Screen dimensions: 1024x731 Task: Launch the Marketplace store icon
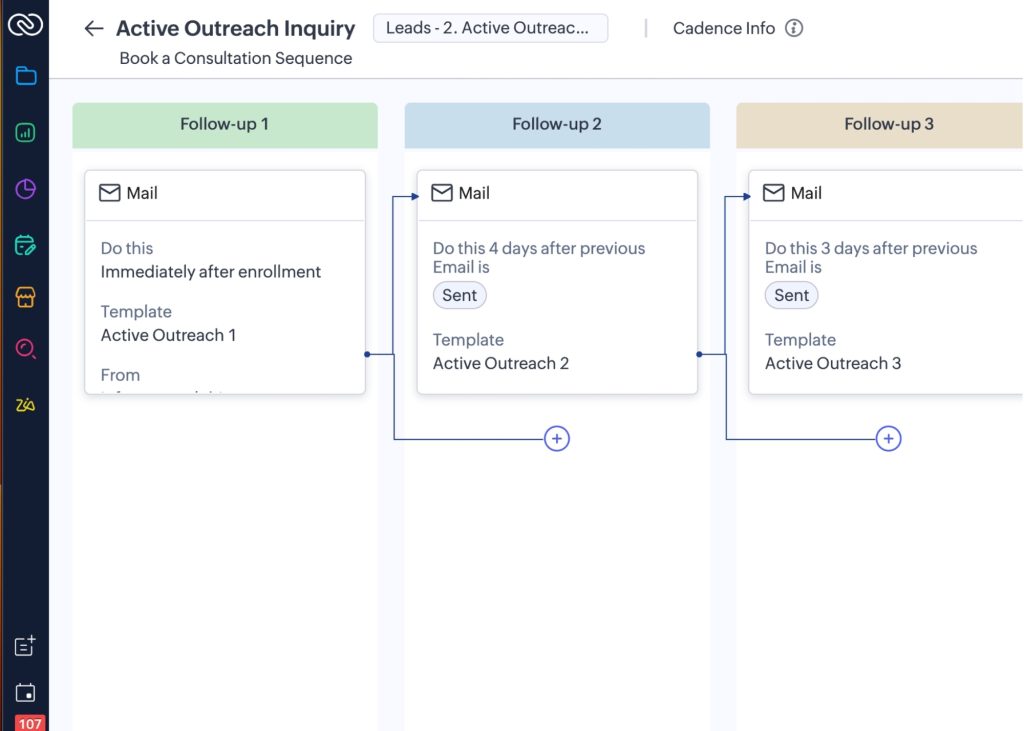[x=24, y=297]
